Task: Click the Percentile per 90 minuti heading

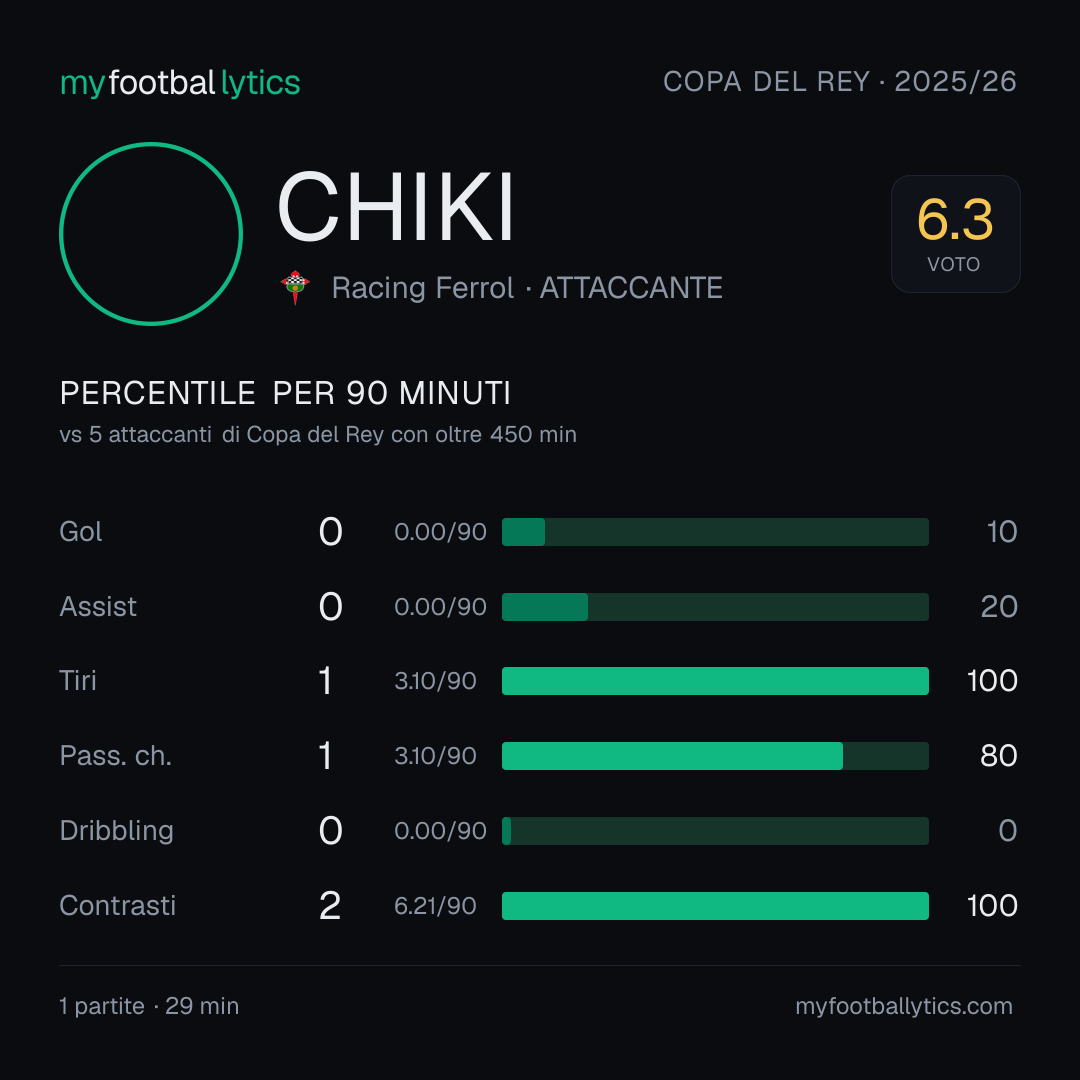Action: tap(285, 393)
